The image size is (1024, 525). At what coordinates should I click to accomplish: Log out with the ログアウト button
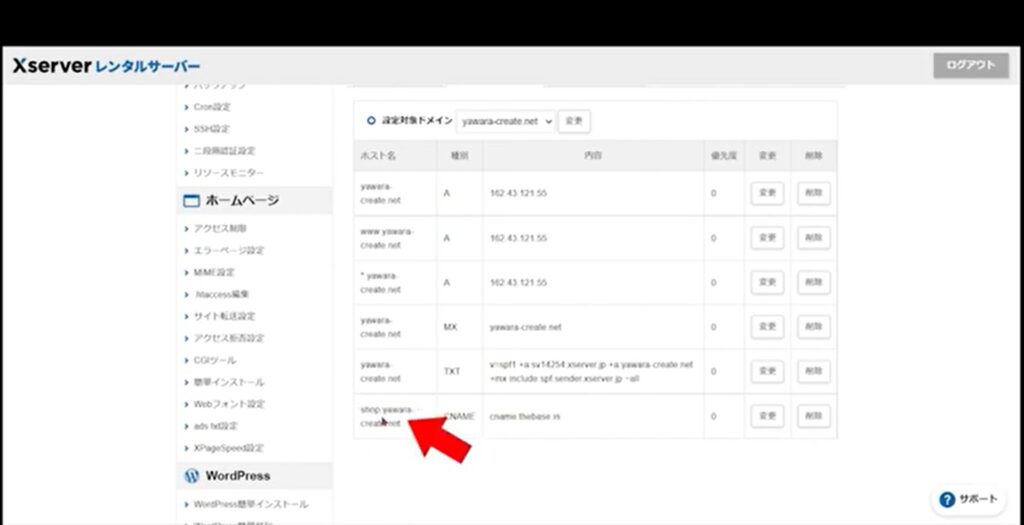click(x=970, y=65)
